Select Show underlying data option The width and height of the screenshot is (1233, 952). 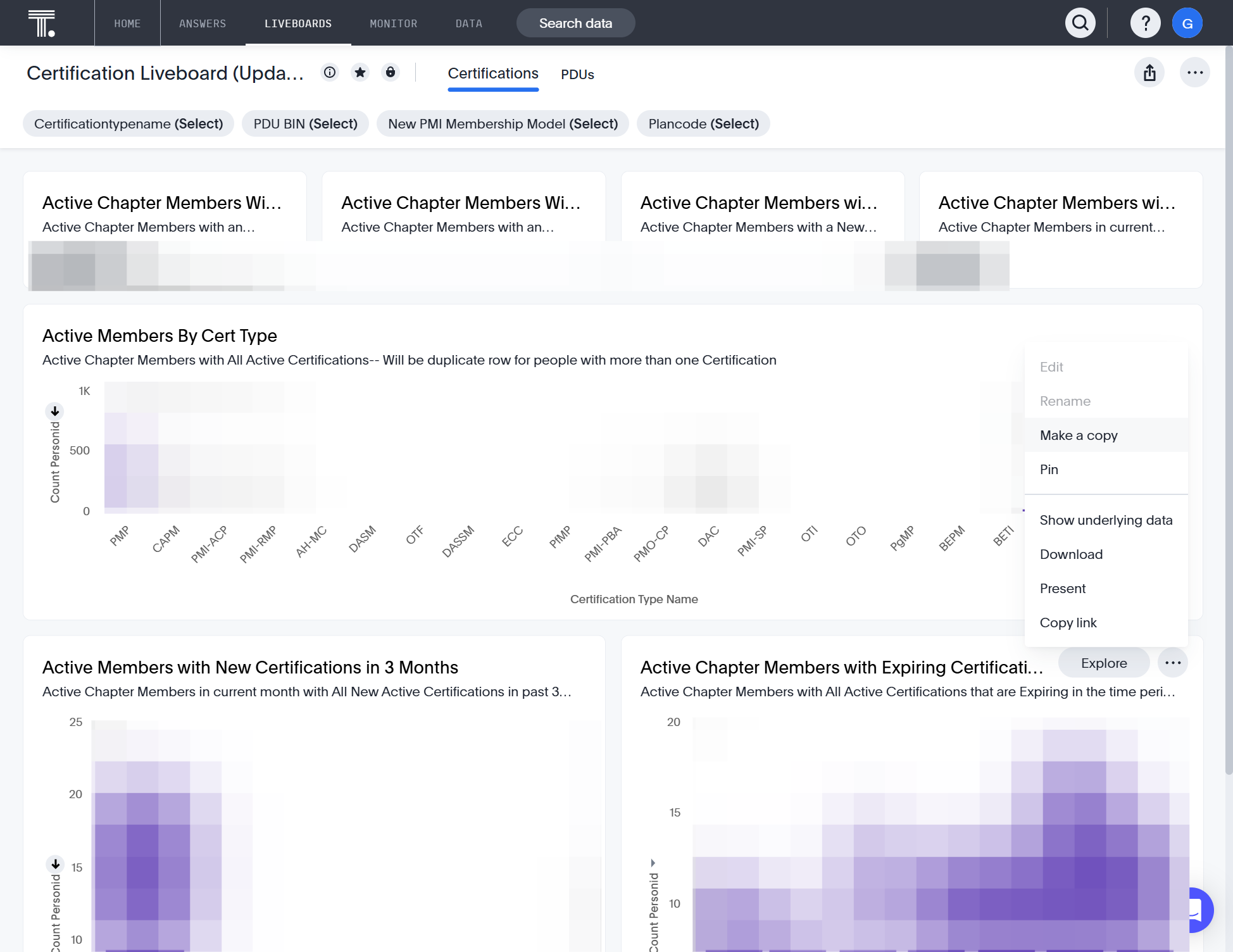point(1106,520)
